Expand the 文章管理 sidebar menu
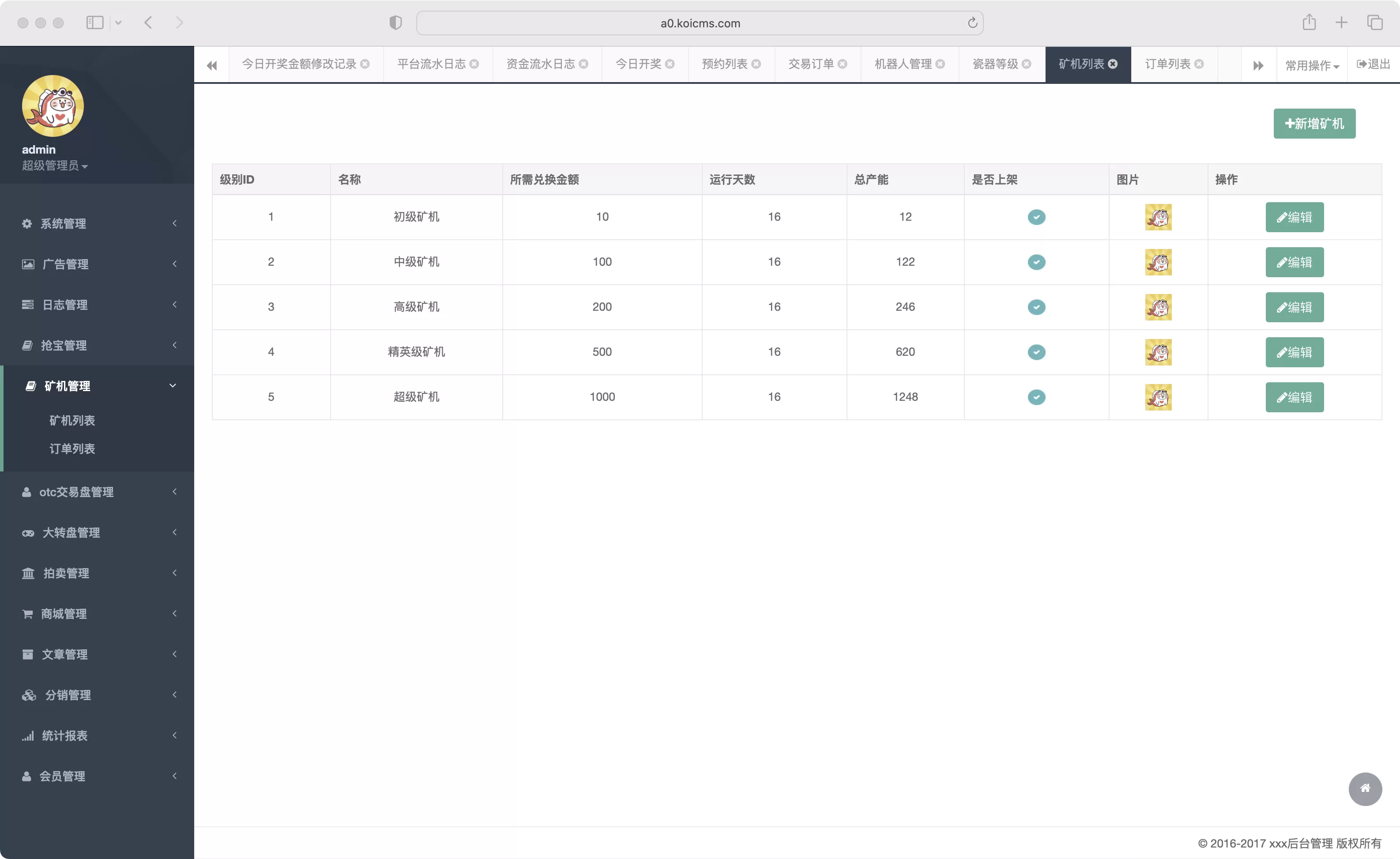The image size is (1400, 859). point(97,655)
